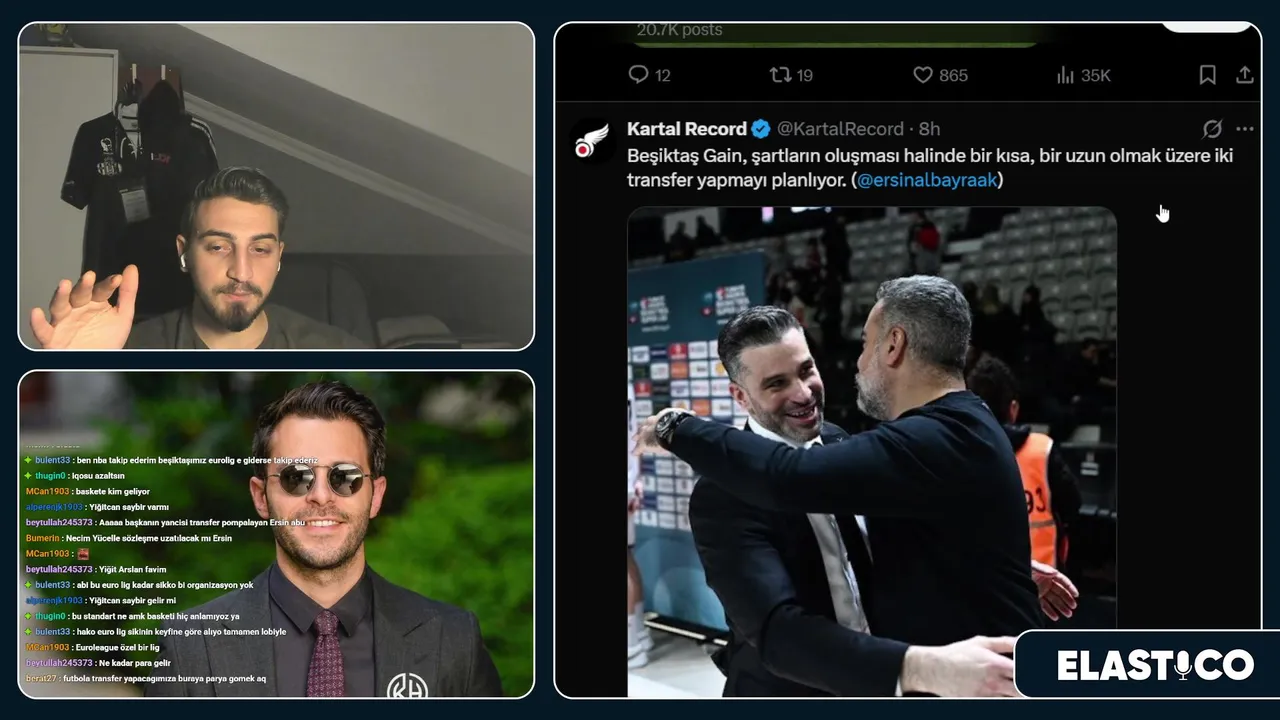Bookmark the post above Kartal Record
Viewport: 1280px width, 720px height.
tap(1207, 75)
